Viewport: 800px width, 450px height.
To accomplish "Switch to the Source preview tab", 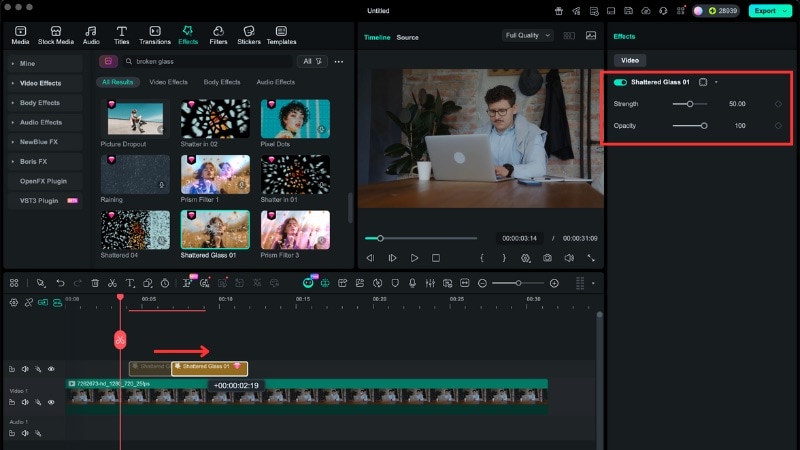I will pyautogui.click(x=407, y=37).
